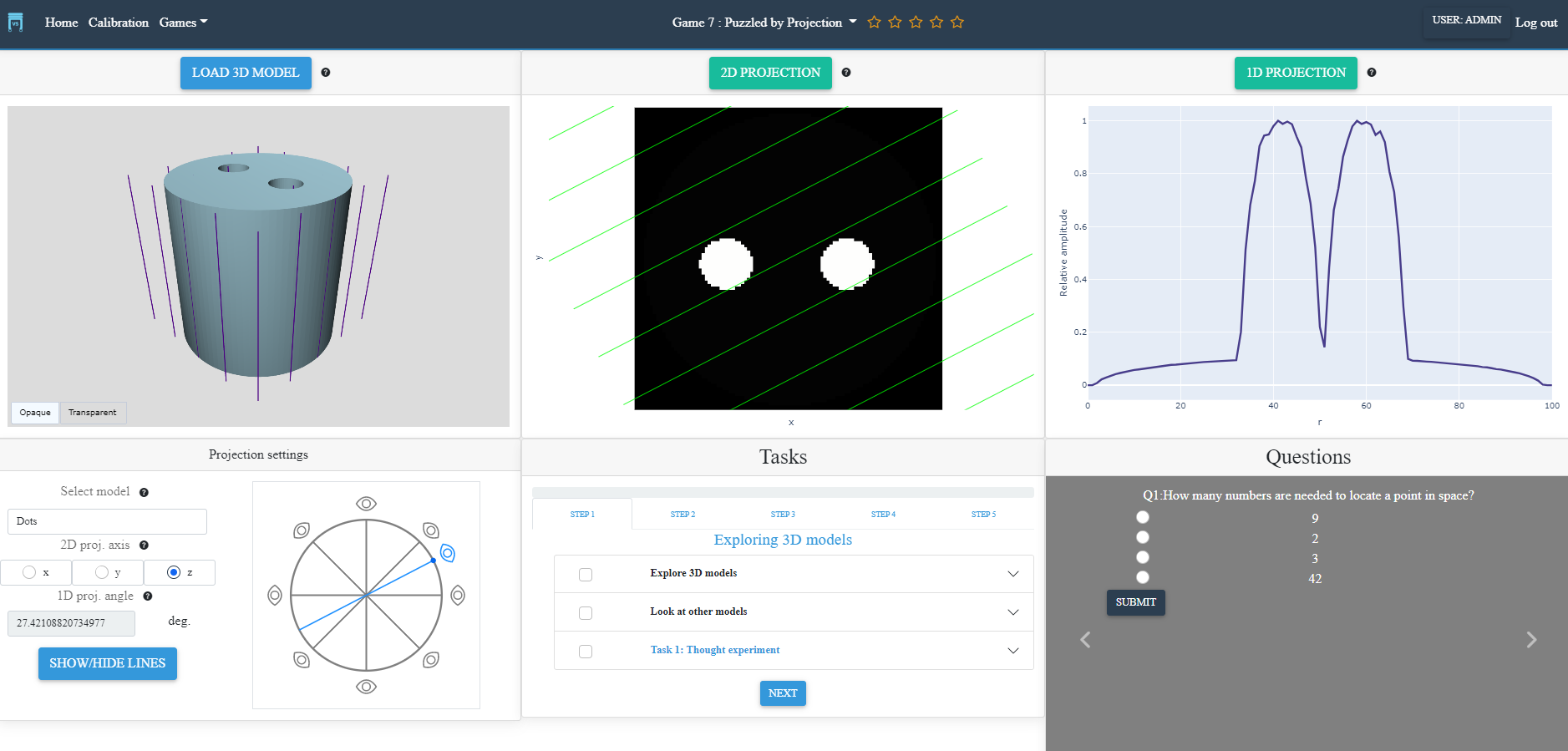Expand the Task 1: Thought experiment chevron
The width and height of the screenshot is (1568, 751).
click(x=1013, y=651)
